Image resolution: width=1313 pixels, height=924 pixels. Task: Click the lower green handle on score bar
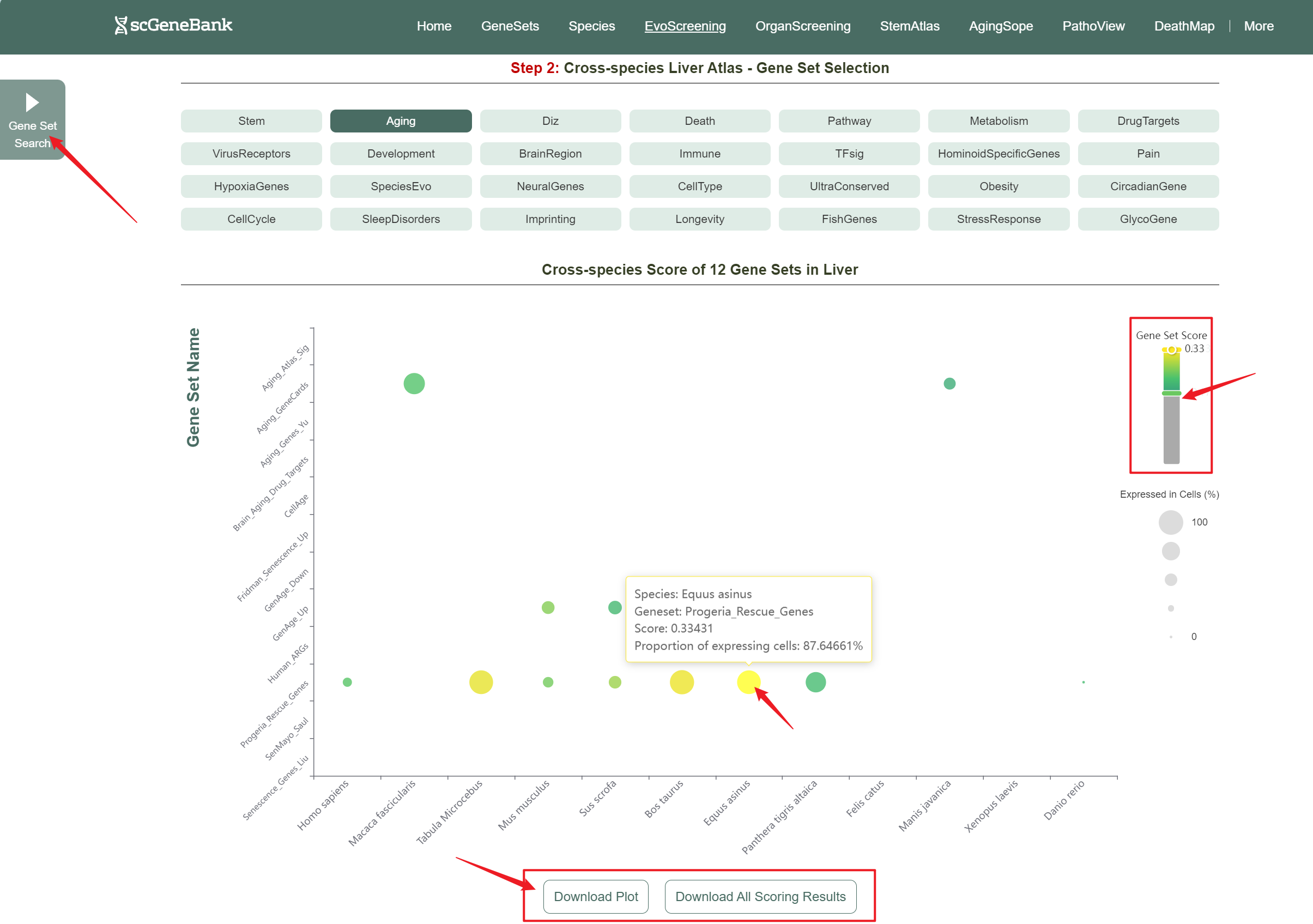click(1171, 394)
